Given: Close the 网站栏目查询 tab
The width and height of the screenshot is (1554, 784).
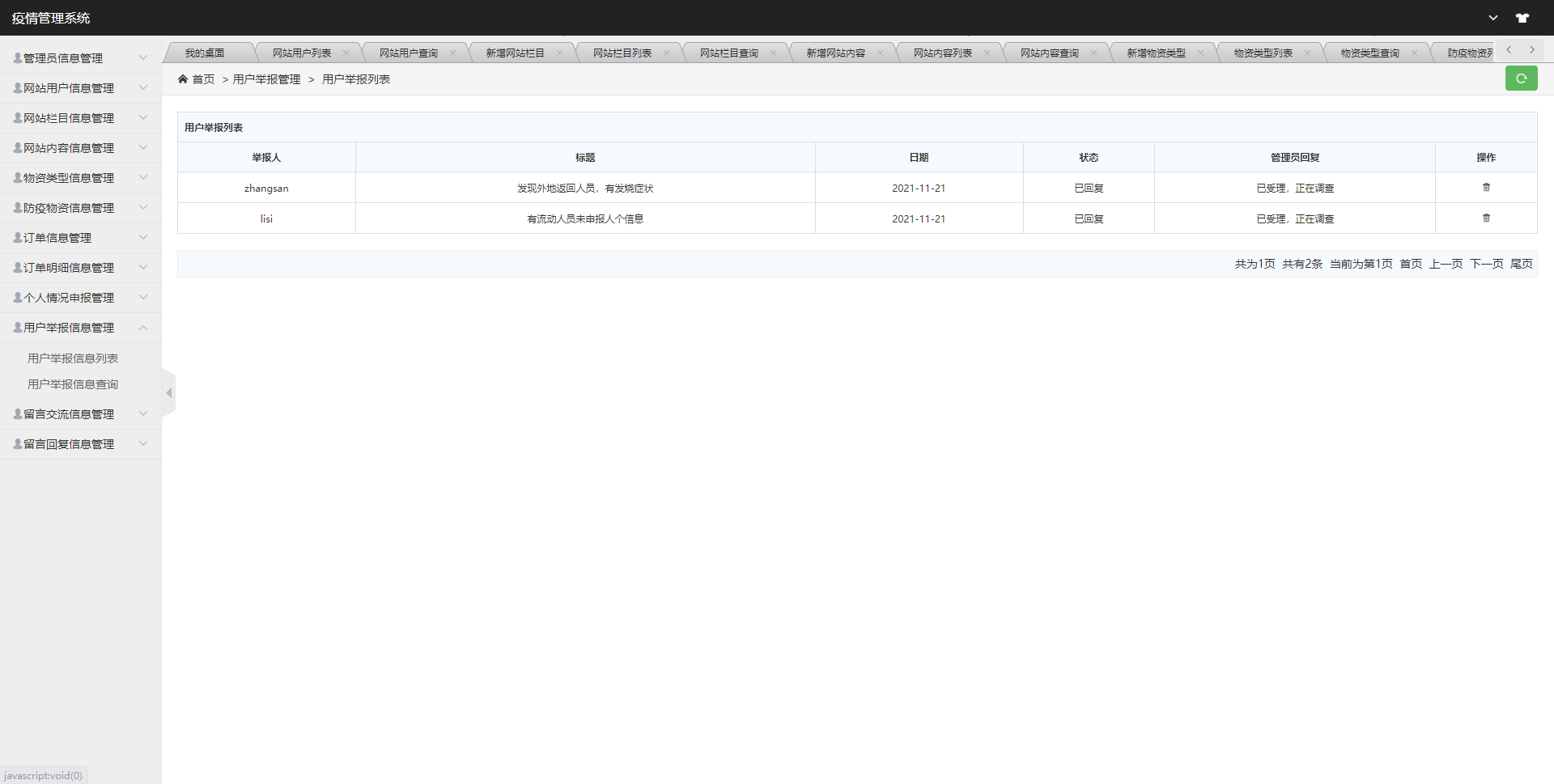Looking at the screenshot, I should pyautogui.click(x=773, y=53).
